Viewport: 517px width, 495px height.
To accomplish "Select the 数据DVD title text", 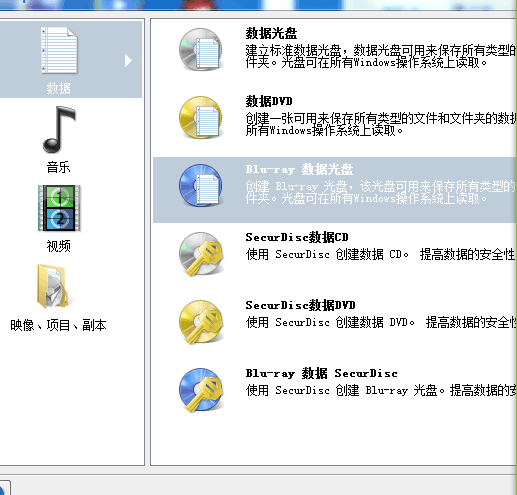I will click(x=269, y=101).
